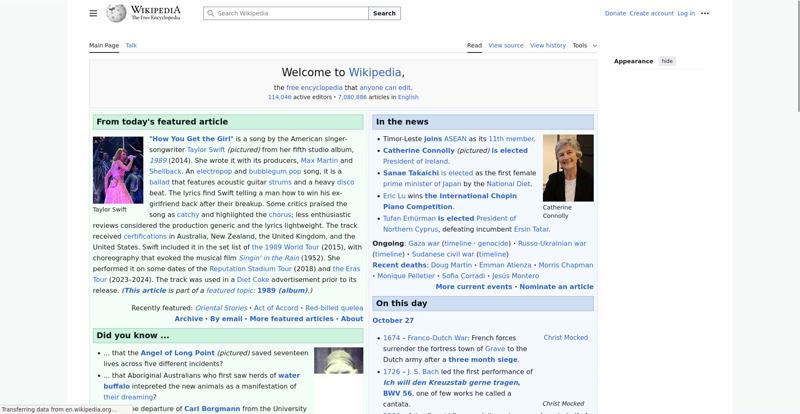This screenshot has width=800, height=414.
Task: Open the October 27 date link
Action: pyautogui.click(x=393, y=321)
